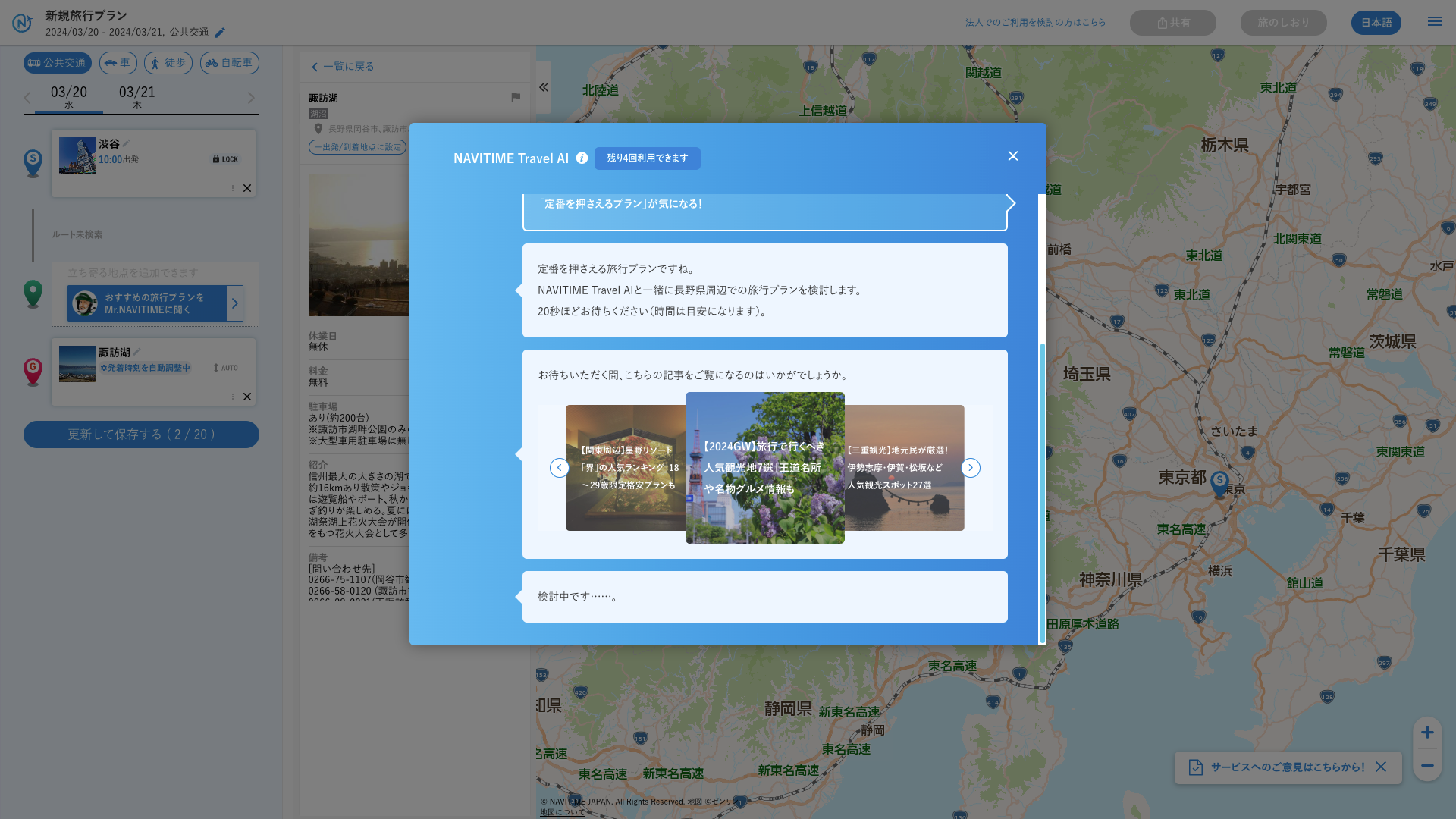Show the next article in the carousel
This screenshot has width=1456, height=819.
pyautogui.click(x=970, y=468)
